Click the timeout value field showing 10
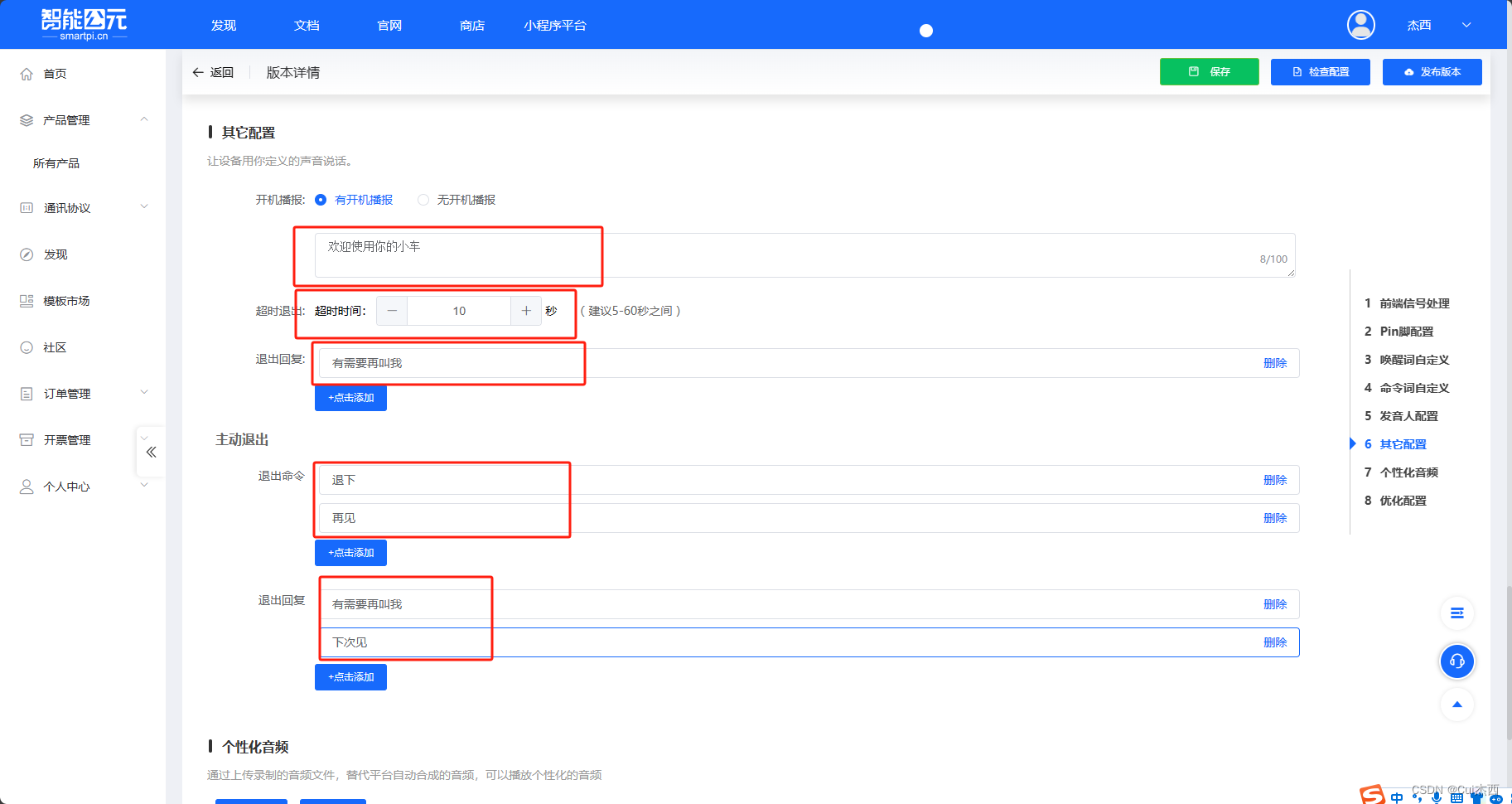The image size is (1512, 804). (459, 311)
